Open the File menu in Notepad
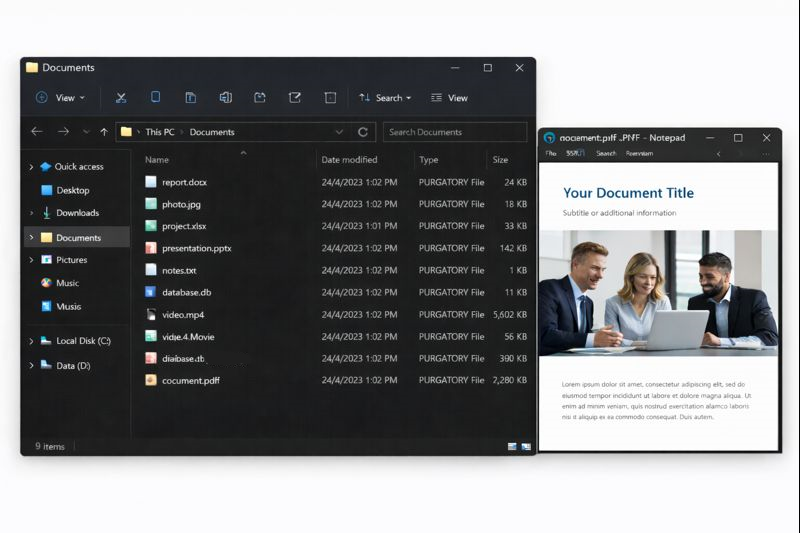 551,154
